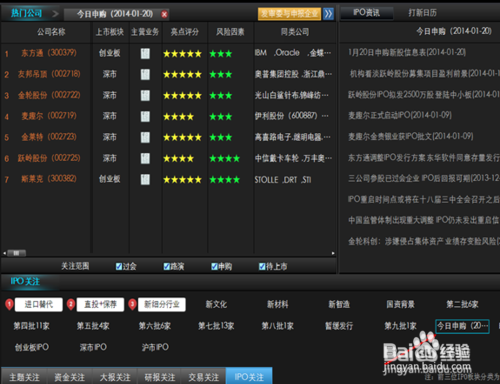Open company 金莱特 (002723)
The image size is (500, 384).
pos(49,137)
